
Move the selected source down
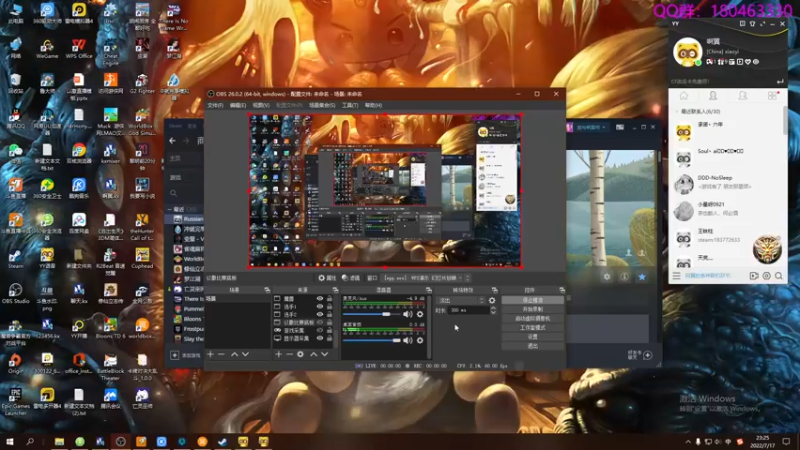click(324, 354)
